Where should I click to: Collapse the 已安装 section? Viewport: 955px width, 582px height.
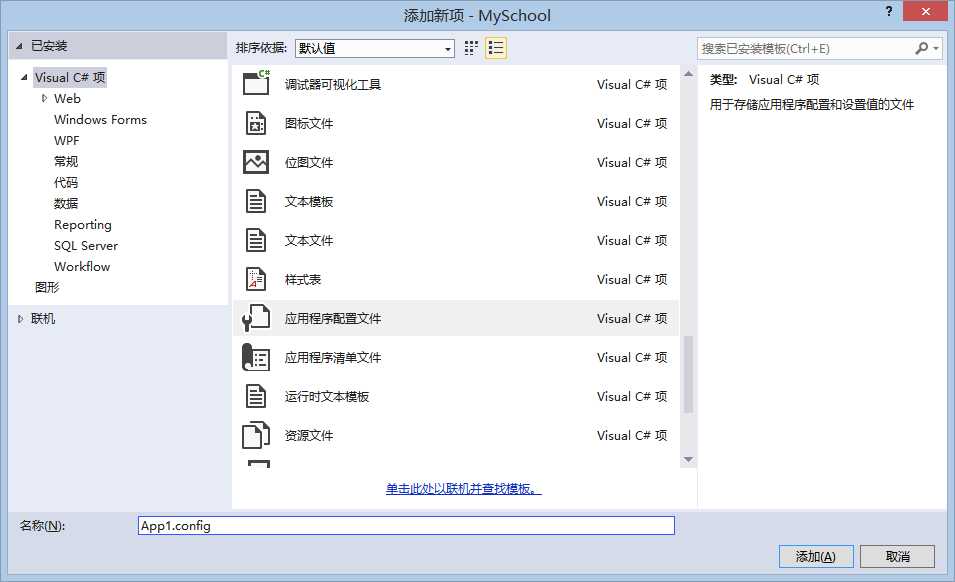(19, 46)
